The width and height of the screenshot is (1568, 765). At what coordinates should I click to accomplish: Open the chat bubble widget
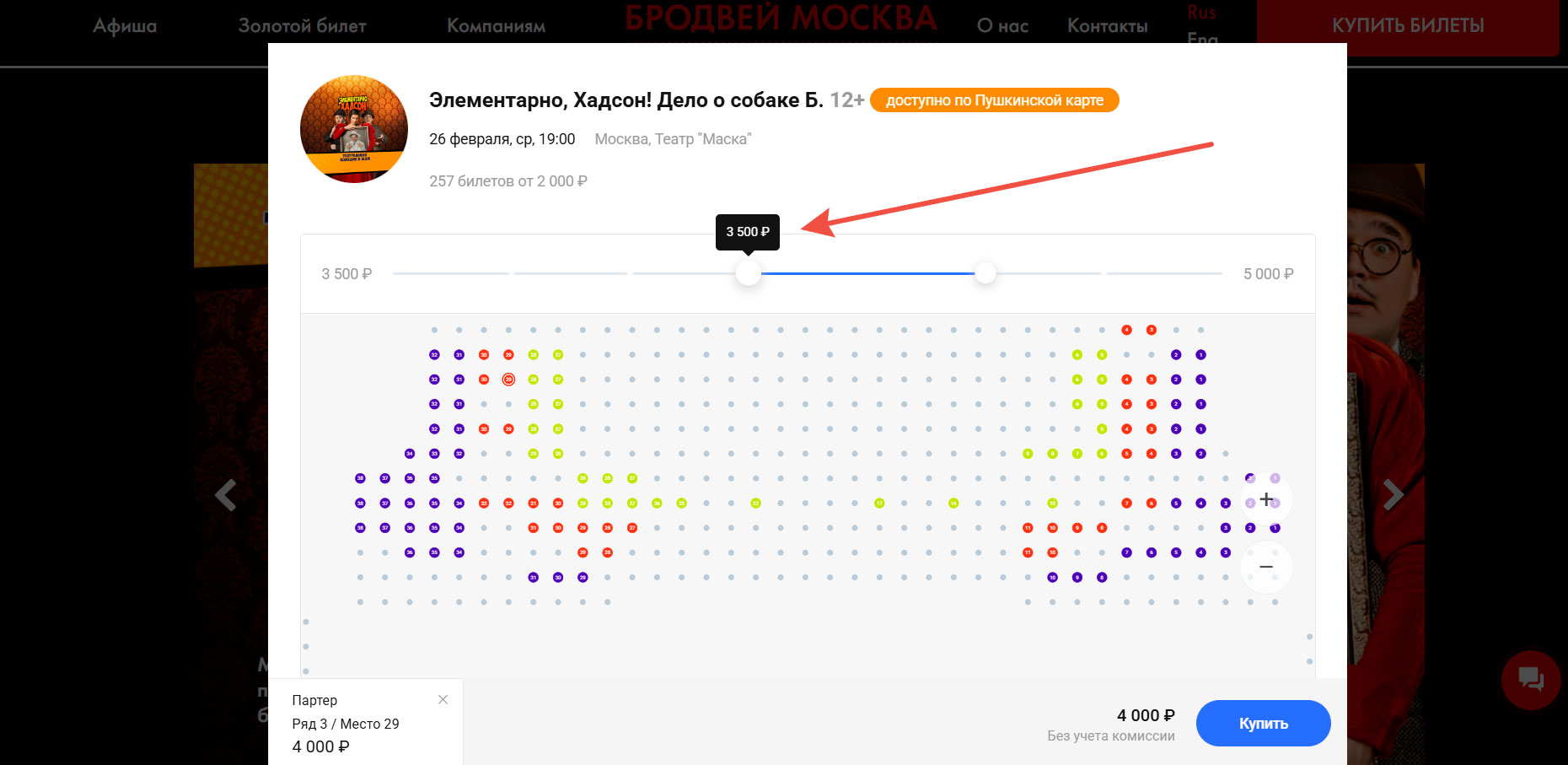click(x=1531, y=679)
